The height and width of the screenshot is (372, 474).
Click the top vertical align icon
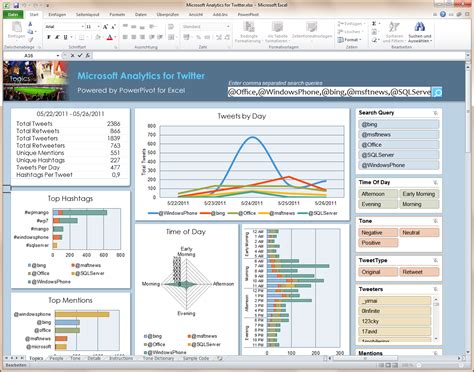125,26
